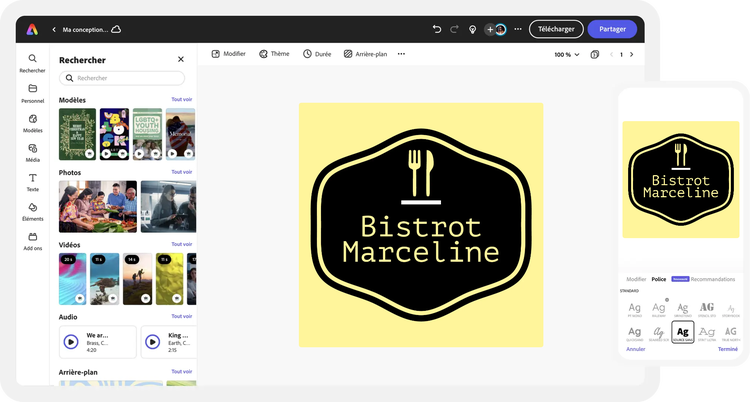Click the Partager button

(x=612, y=29)
